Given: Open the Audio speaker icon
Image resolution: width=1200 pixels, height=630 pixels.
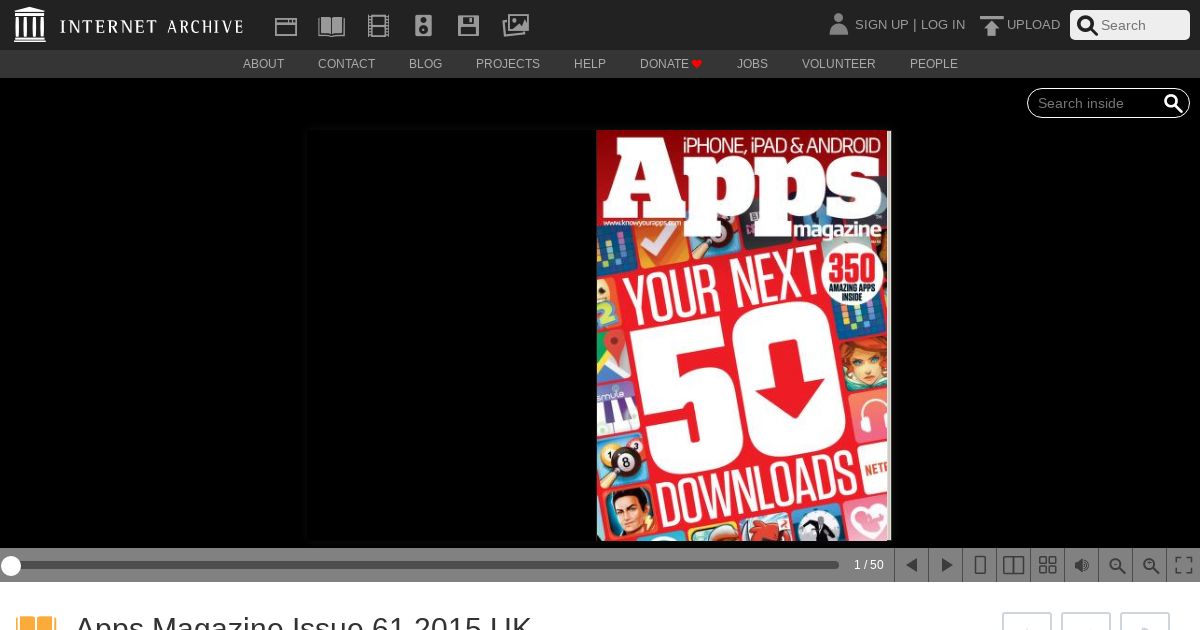Looking at the screenshot, I should pyautogui.click(x=423, y=26).
